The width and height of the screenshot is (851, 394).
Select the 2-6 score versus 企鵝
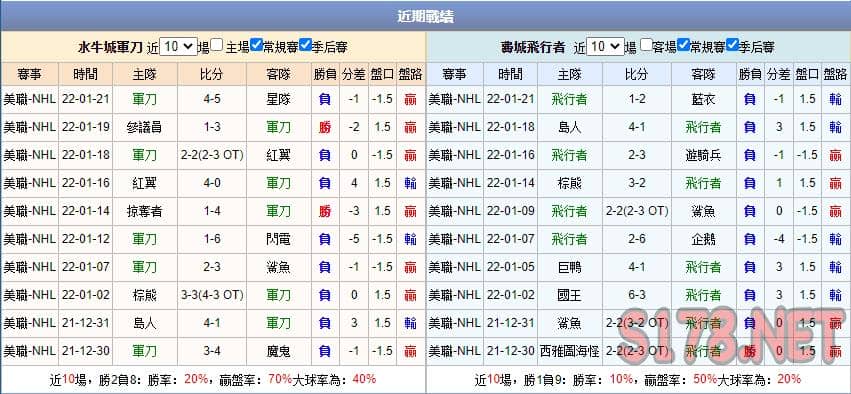[637, 239]
